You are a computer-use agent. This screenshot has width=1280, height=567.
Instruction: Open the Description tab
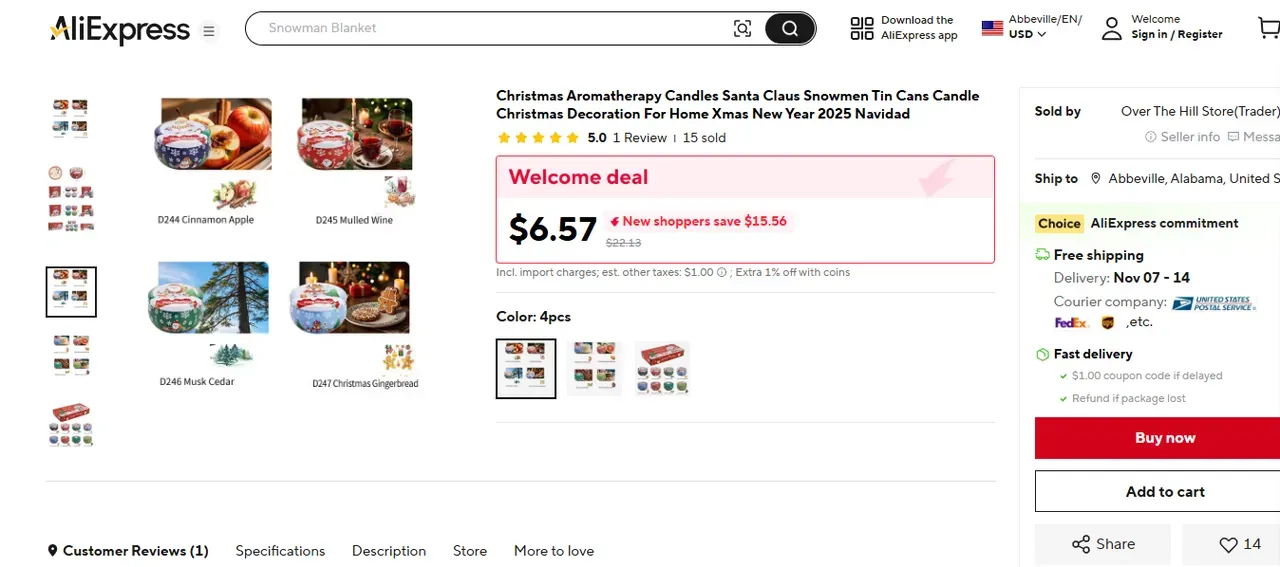tap(389, 551)
